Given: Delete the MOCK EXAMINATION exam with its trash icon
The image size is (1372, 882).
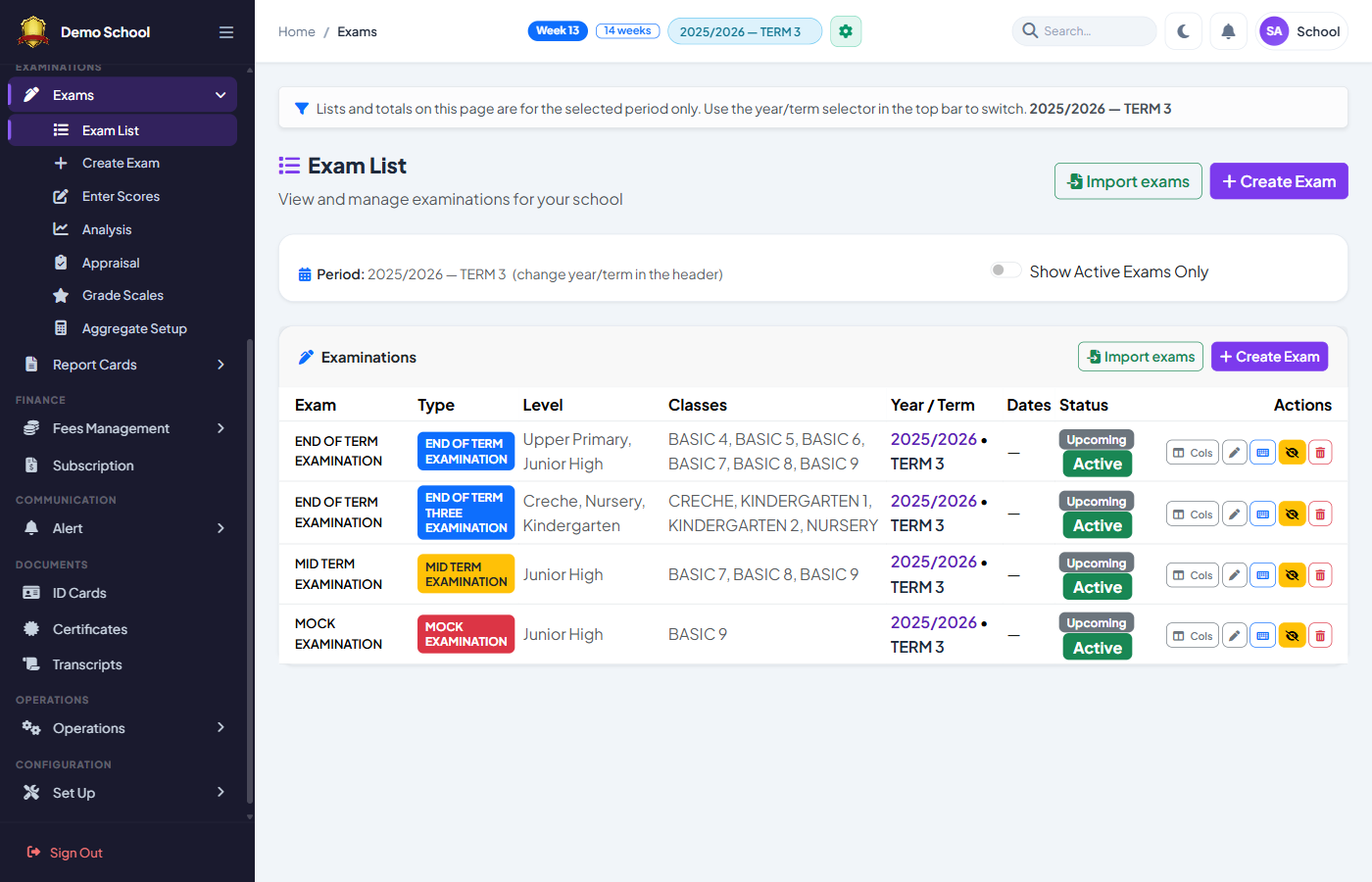Looking at the screenshot, I should point(1320,636).
